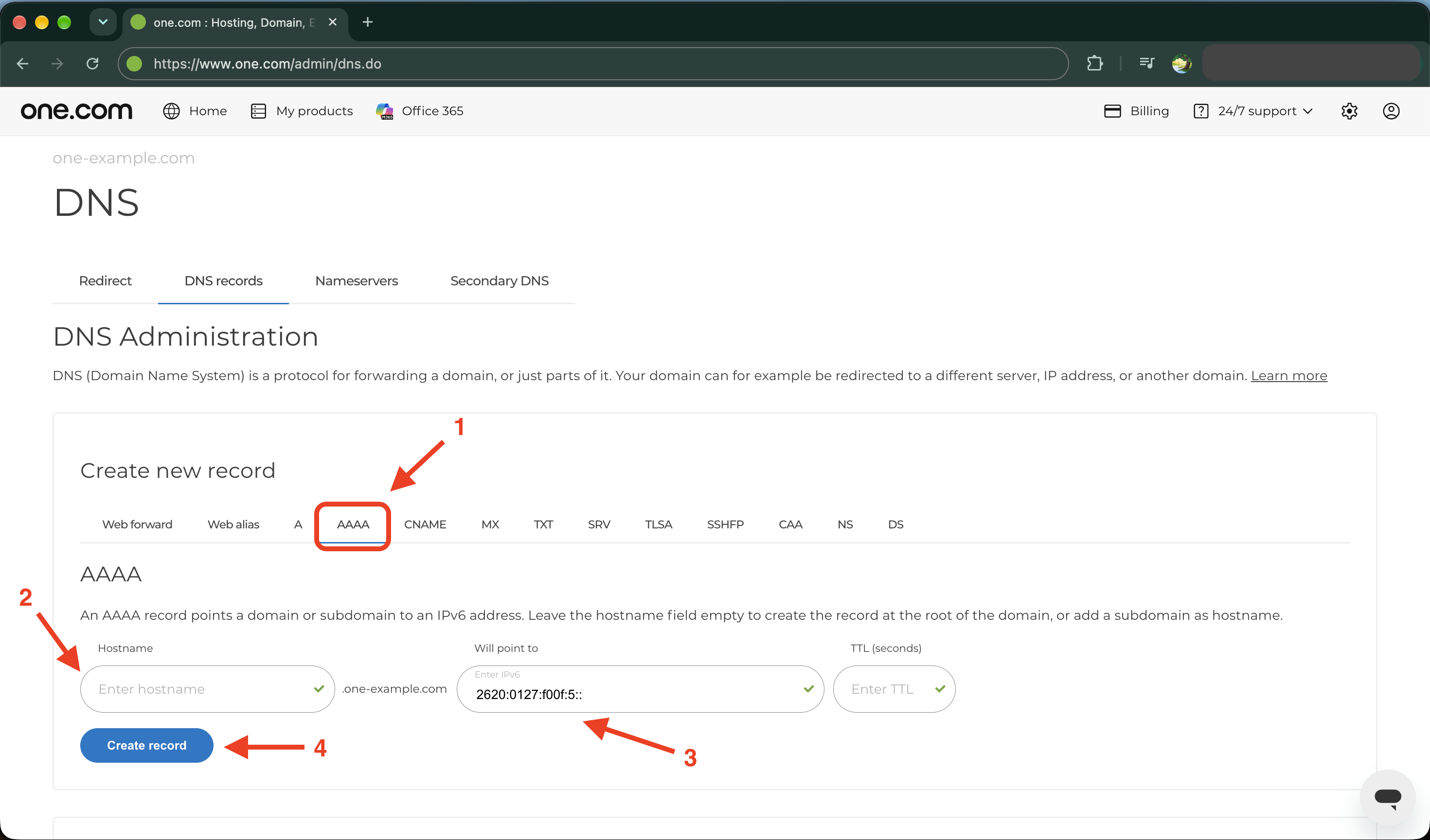Click the browser back arrow
The height and width of the screenshot is (840, 1430).
23,64
